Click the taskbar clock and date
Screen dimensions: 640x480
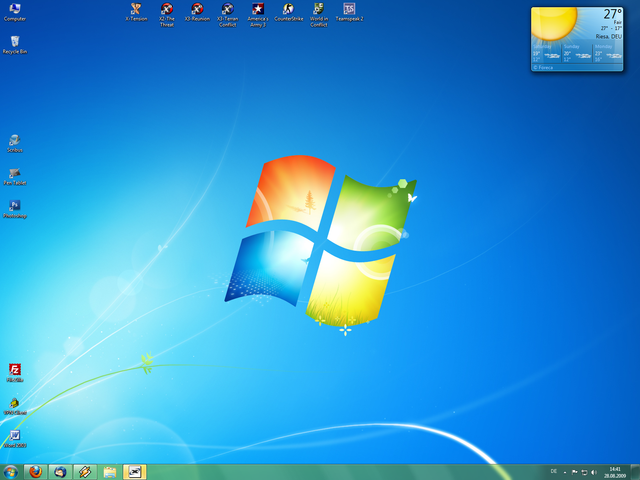(x=614, y=471)
